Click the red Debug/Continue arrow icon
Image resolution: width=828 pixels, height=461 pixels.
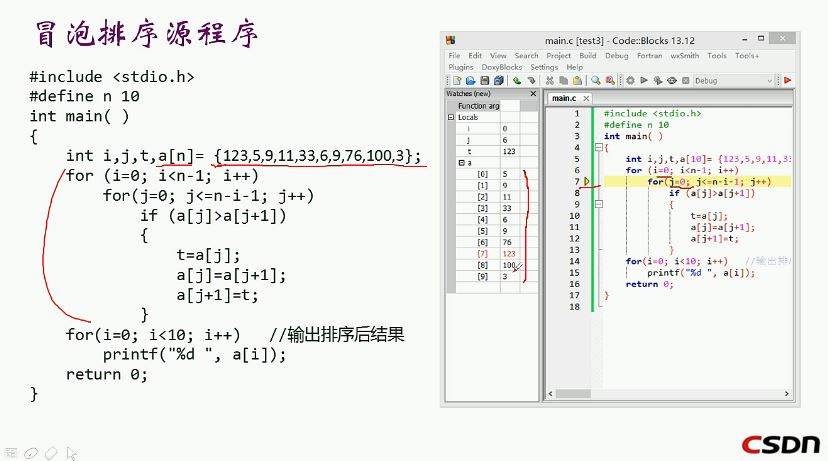pos(787,81)
